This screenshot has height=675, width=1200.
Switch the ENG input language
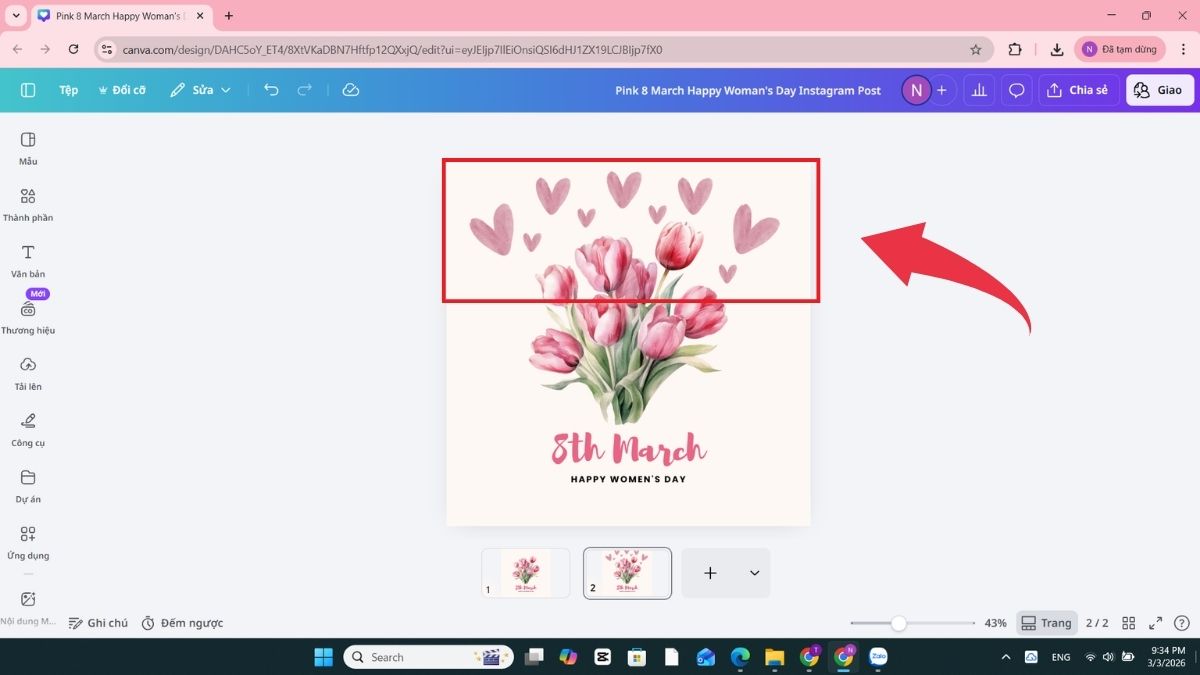point(1061,657)
